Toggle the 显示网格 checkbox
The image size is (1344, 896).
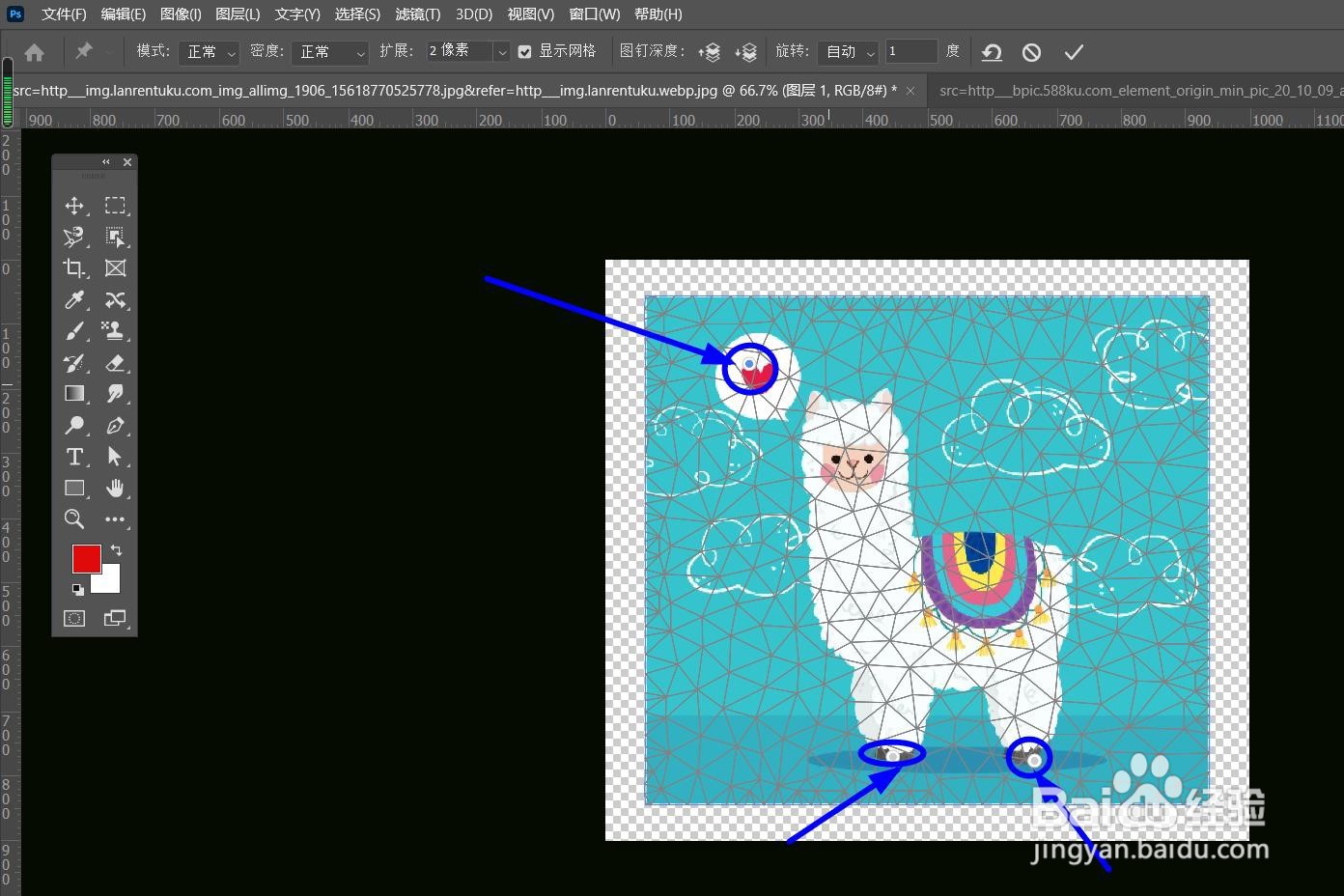(524, 52)
